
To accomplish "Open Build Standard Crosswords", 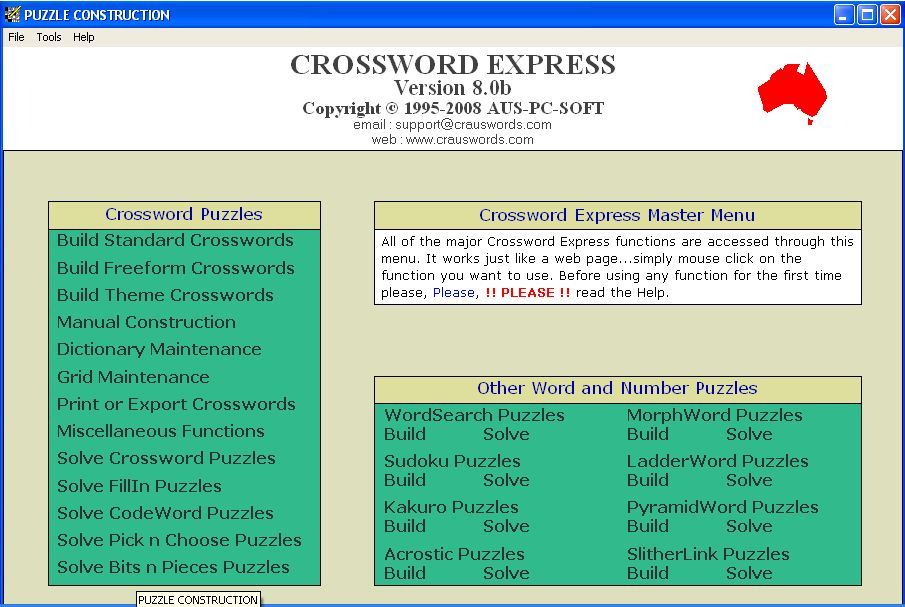I will [175, 240].
